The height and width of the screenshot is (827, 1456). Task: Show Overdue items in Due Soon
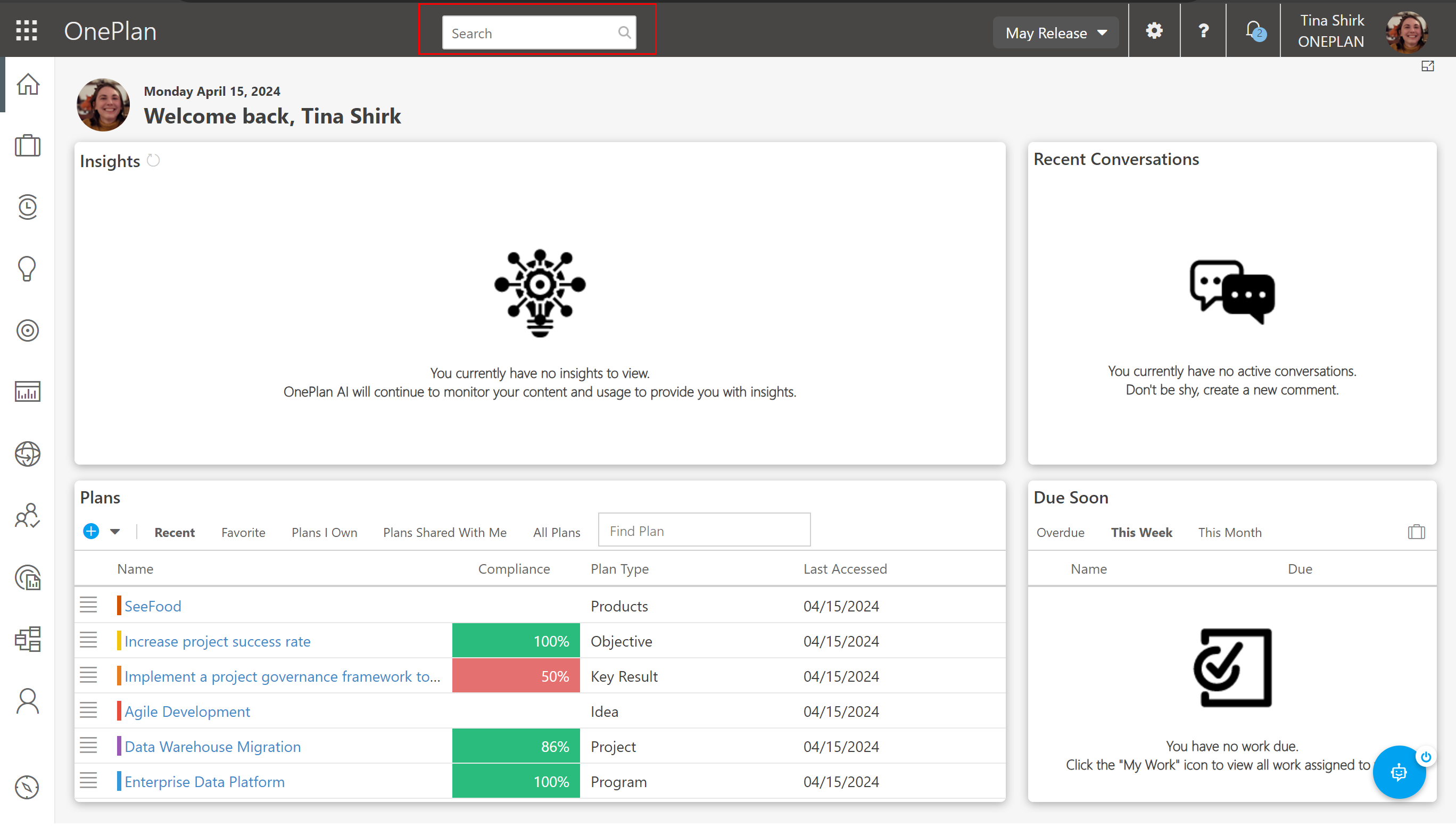click(x=1060, y=534)
